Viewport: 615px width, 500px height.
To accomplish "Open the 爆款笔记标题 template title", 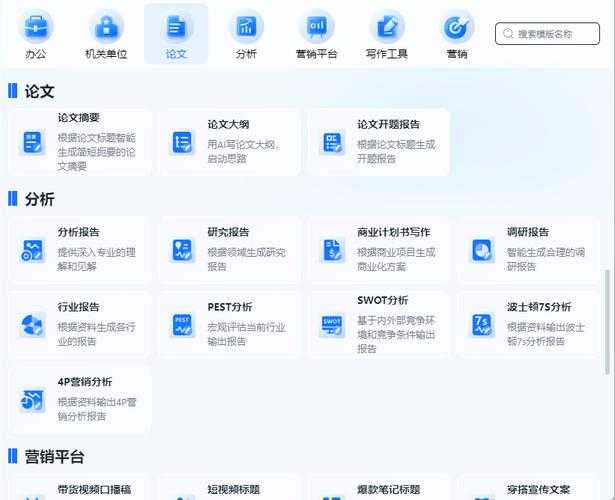I will pyautogui.click(x=388, y=489).
